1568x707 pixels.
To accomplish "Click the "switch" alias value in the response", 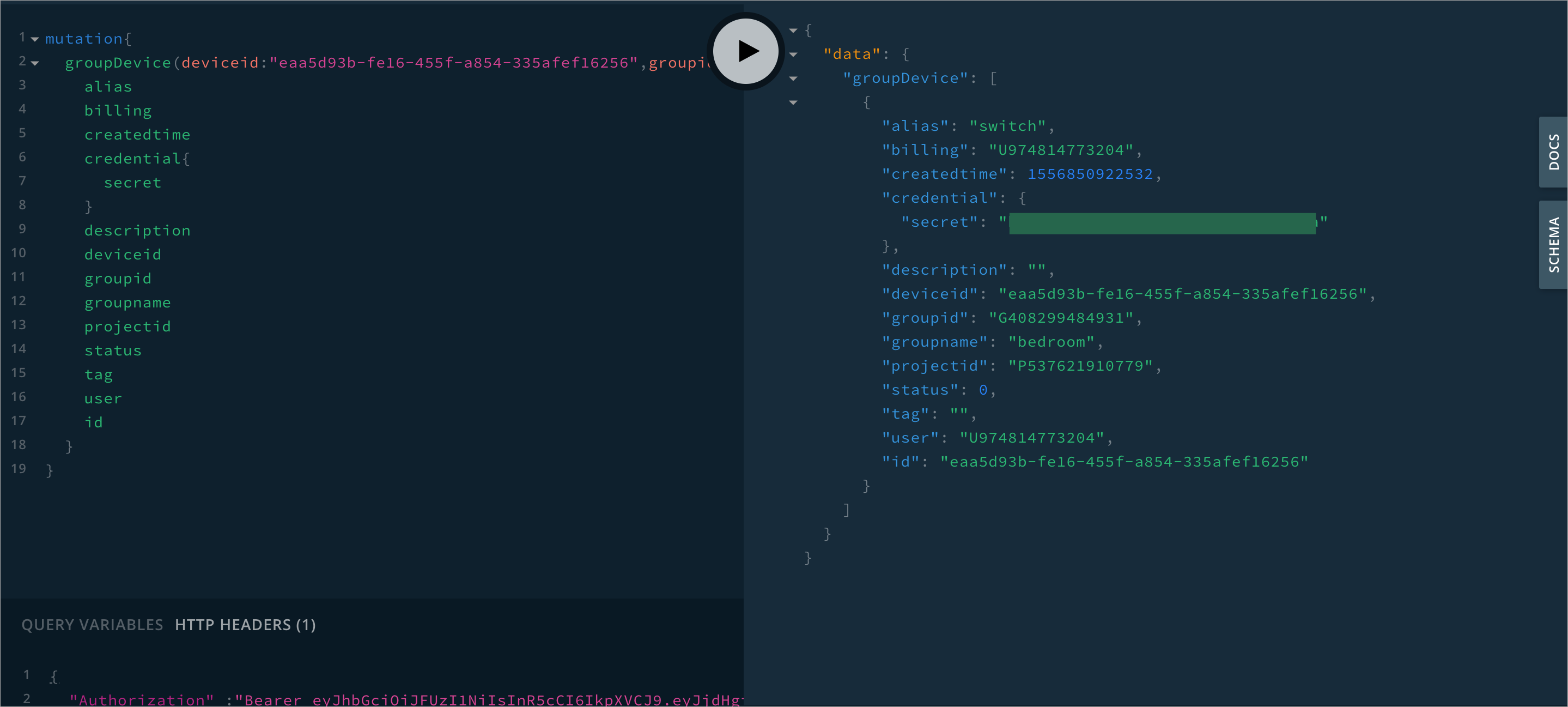I will (1007, 126).
